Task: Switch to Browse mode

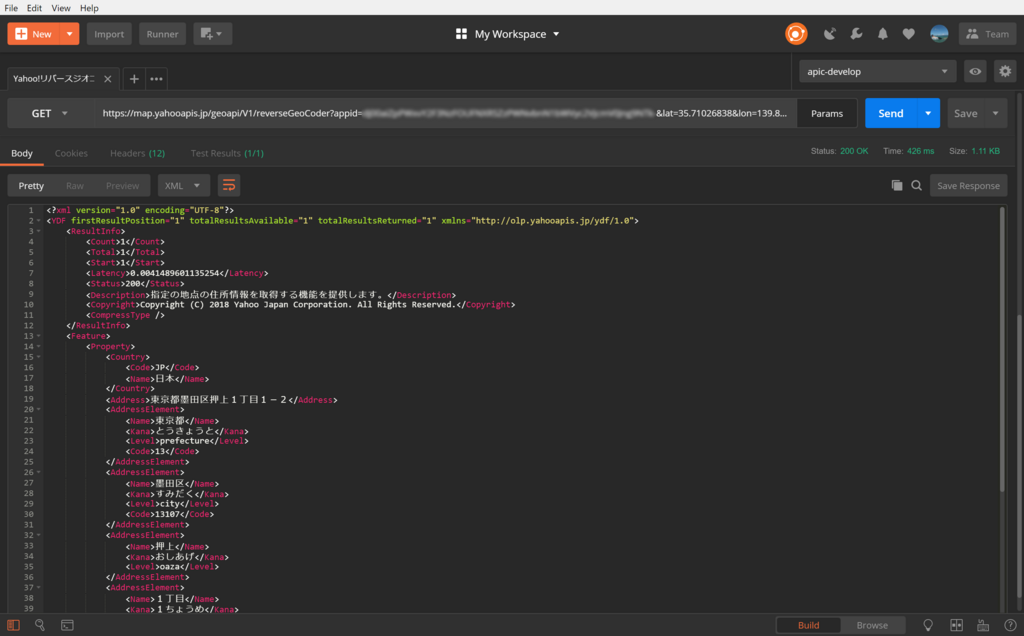Action: coord(872,625)
